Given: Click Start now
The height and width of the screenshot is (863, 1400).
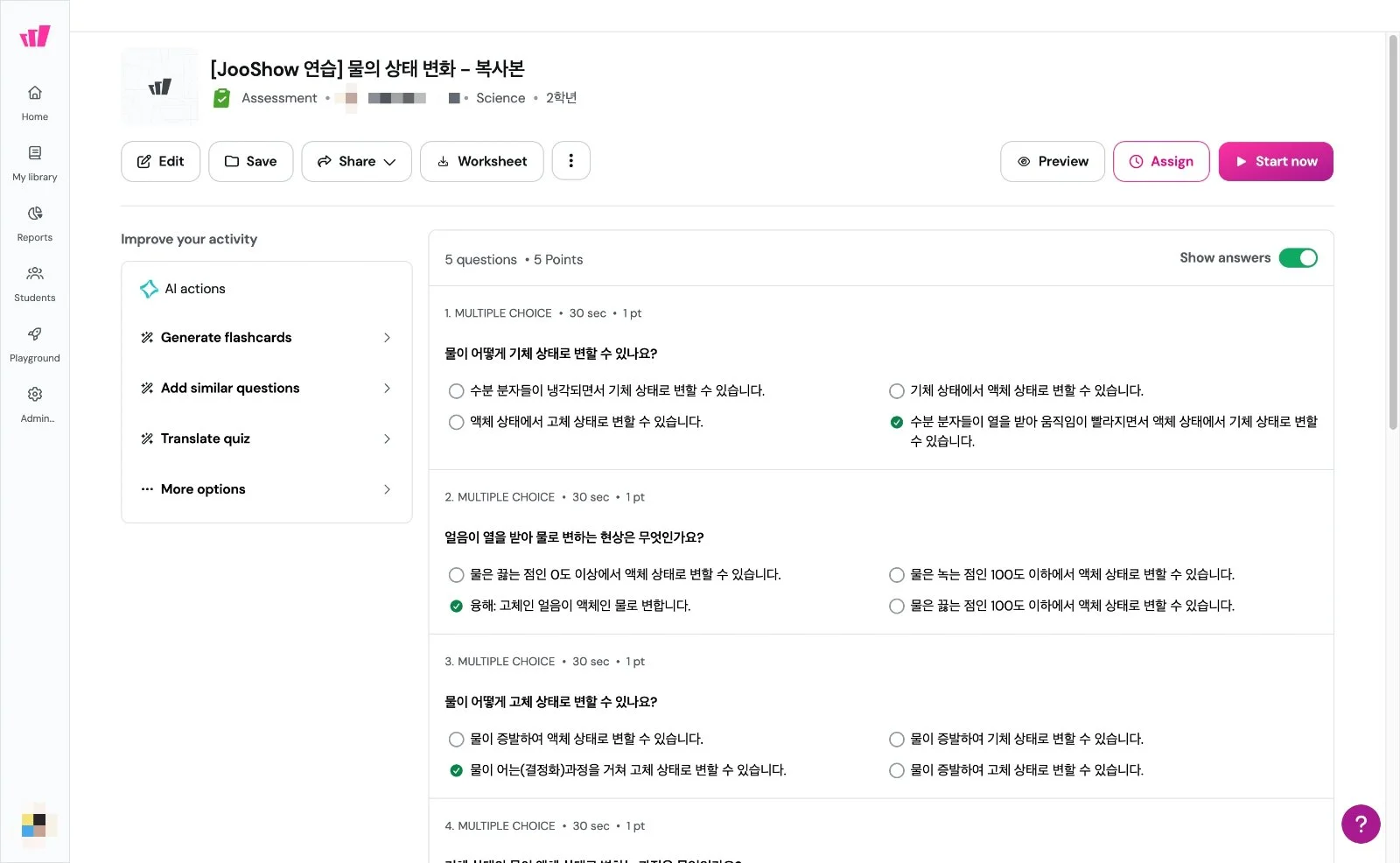Looking at the screenshot, I should click(x=1276, y=161).
